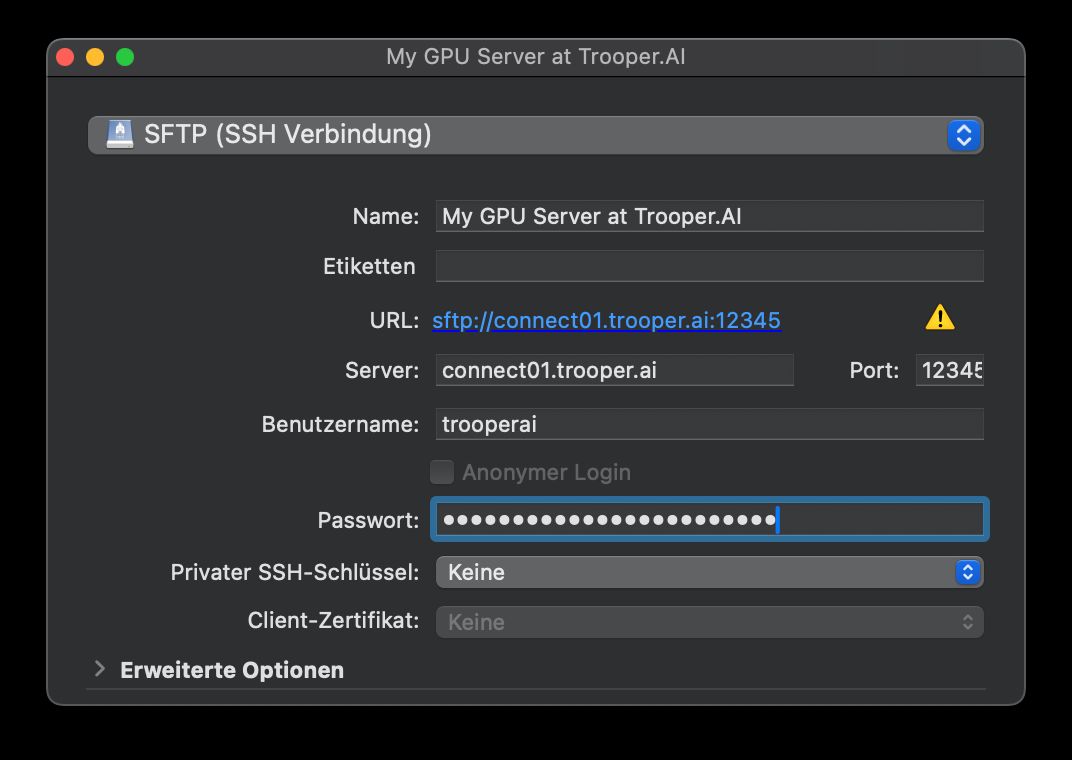
Task: Click the Port label
Action: tap(874, 370)
